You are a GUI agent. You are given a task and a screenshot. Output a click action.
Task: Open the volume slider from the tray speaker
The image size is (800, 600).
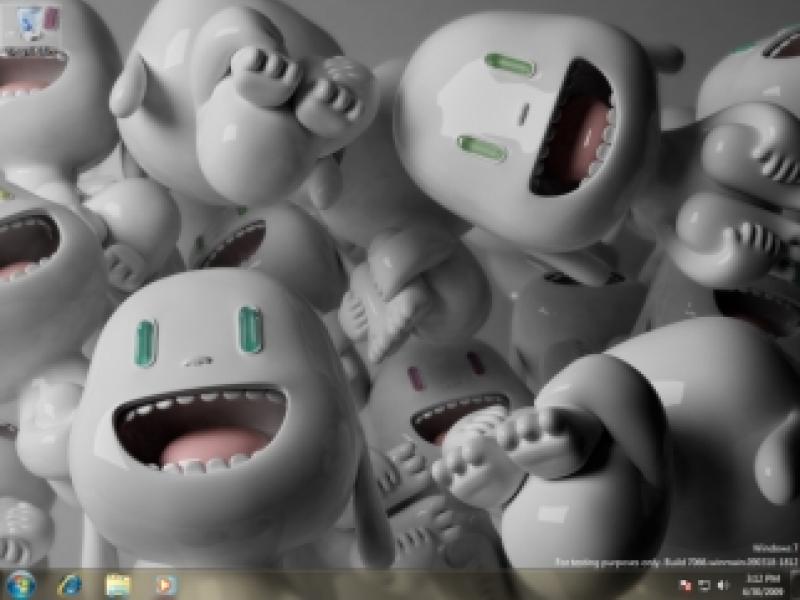pyautogui.click(x=722, y=583)
